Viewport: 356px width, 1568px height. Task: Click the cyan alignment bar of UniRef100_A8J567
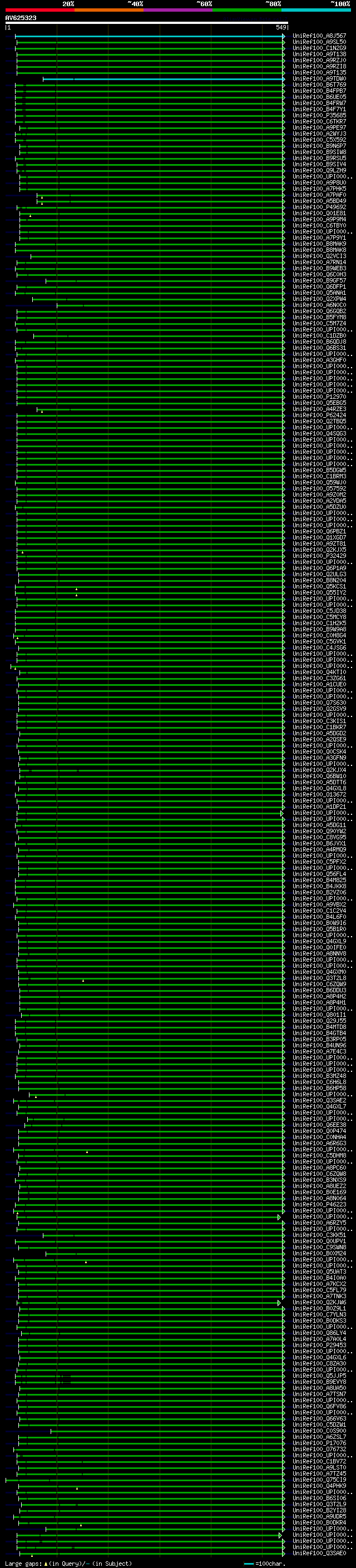pos(150,36)
